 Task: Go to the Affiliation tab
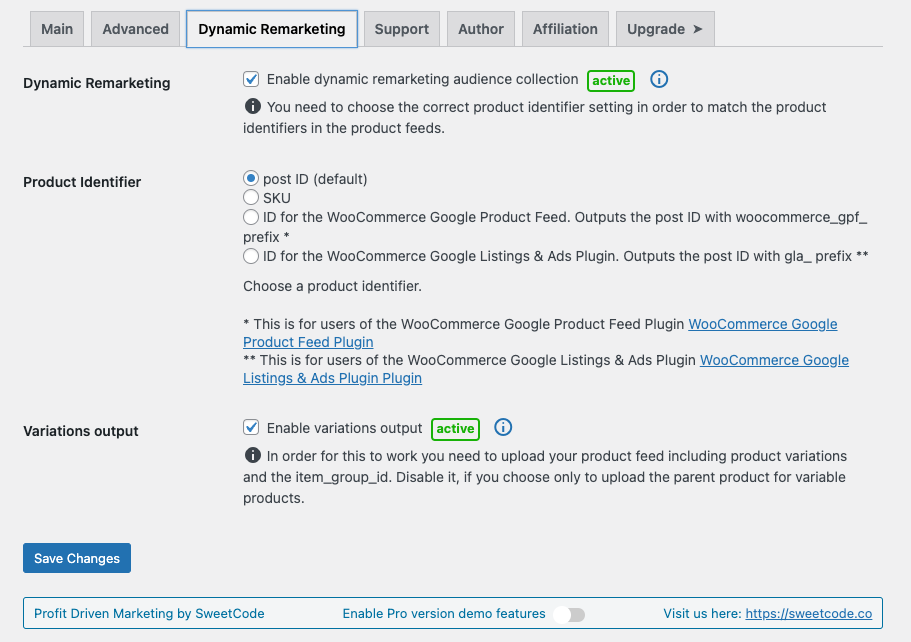pos(565,29)
